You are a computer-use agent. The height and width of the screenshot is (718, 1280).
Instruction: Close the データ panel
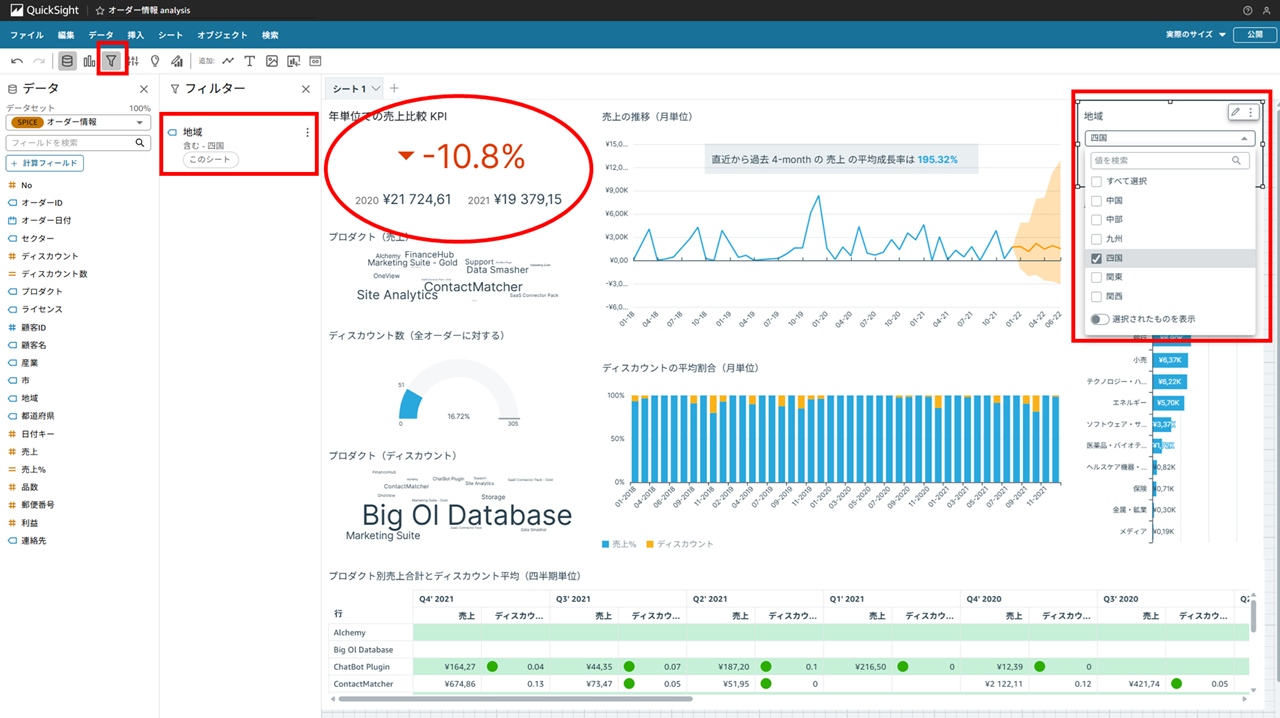click(143, 89)
